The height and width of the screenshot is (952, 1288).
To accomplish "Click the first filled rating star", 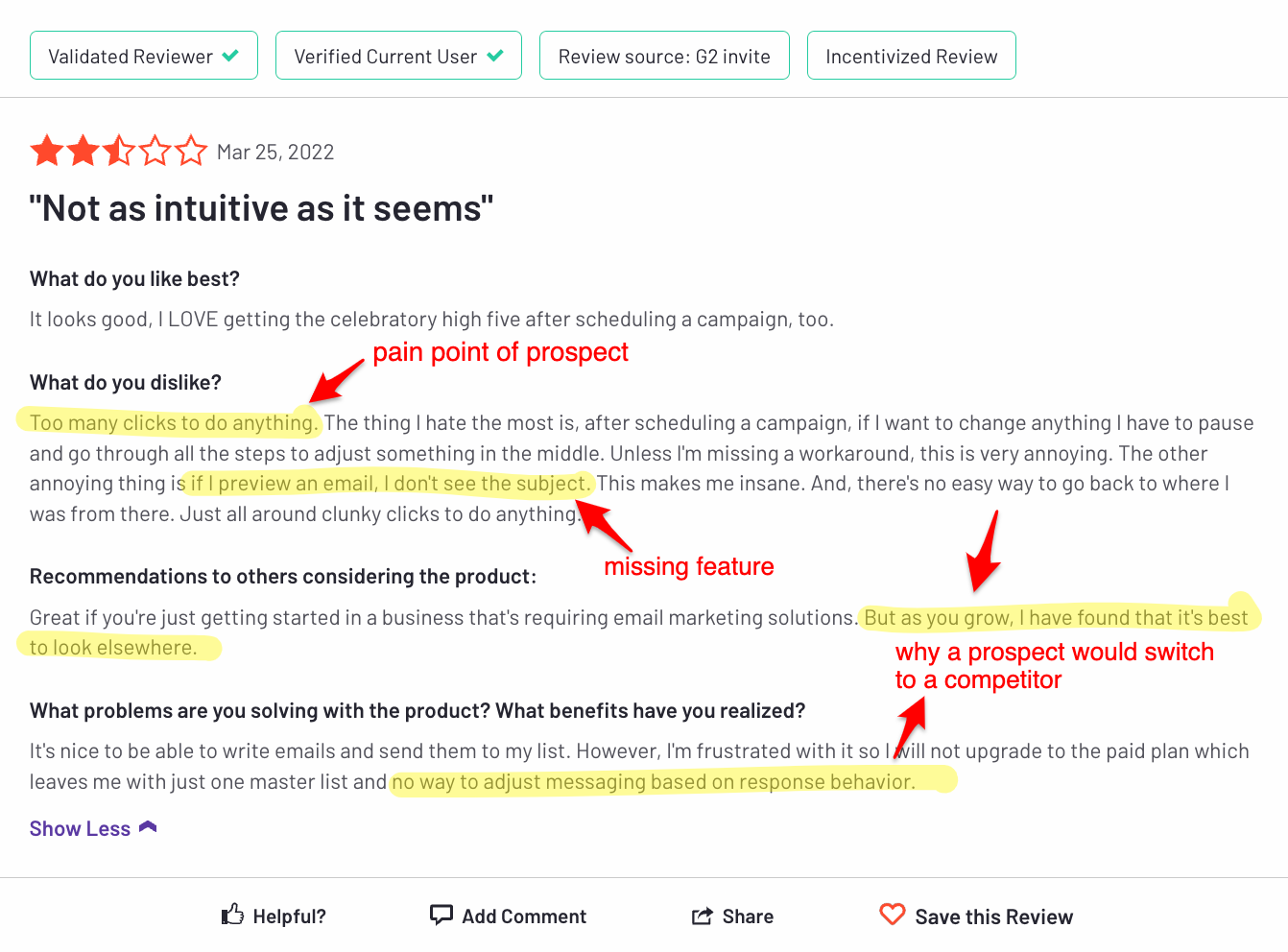I will point(47,151).
